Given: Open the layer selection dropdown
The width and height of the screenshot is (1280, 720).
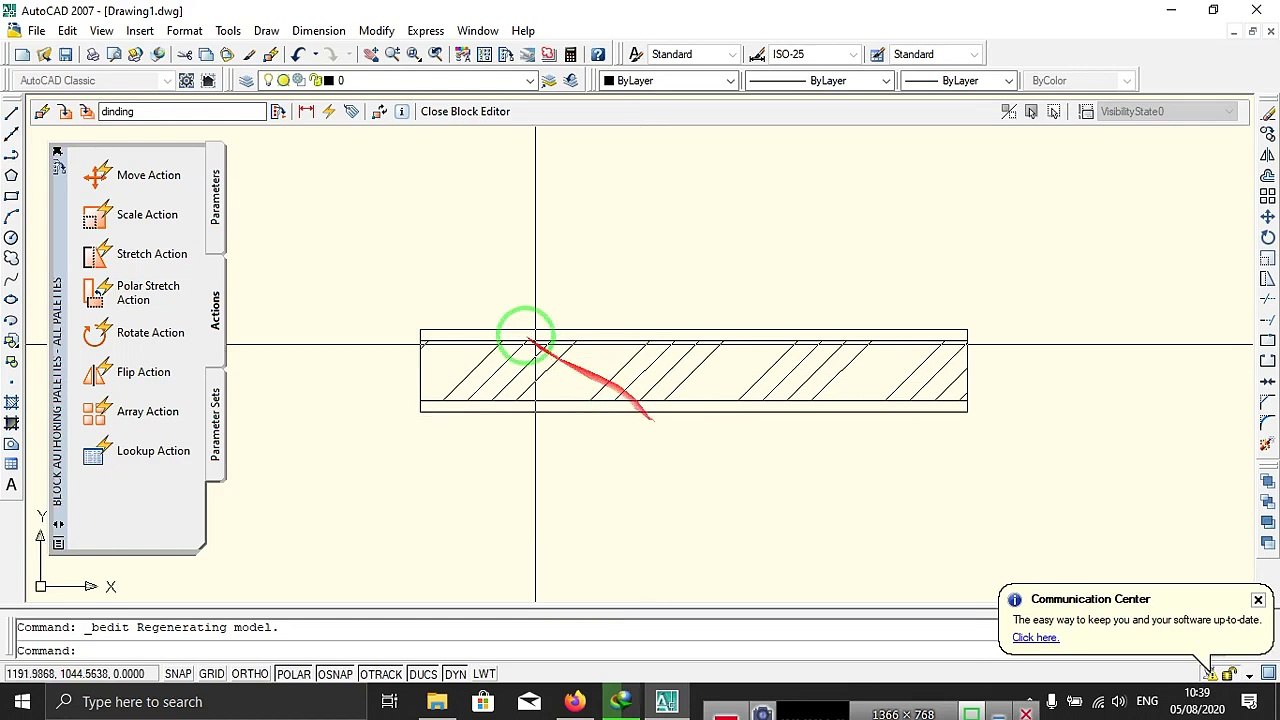Looking at the screenshot, I should [x=398, y=81].
